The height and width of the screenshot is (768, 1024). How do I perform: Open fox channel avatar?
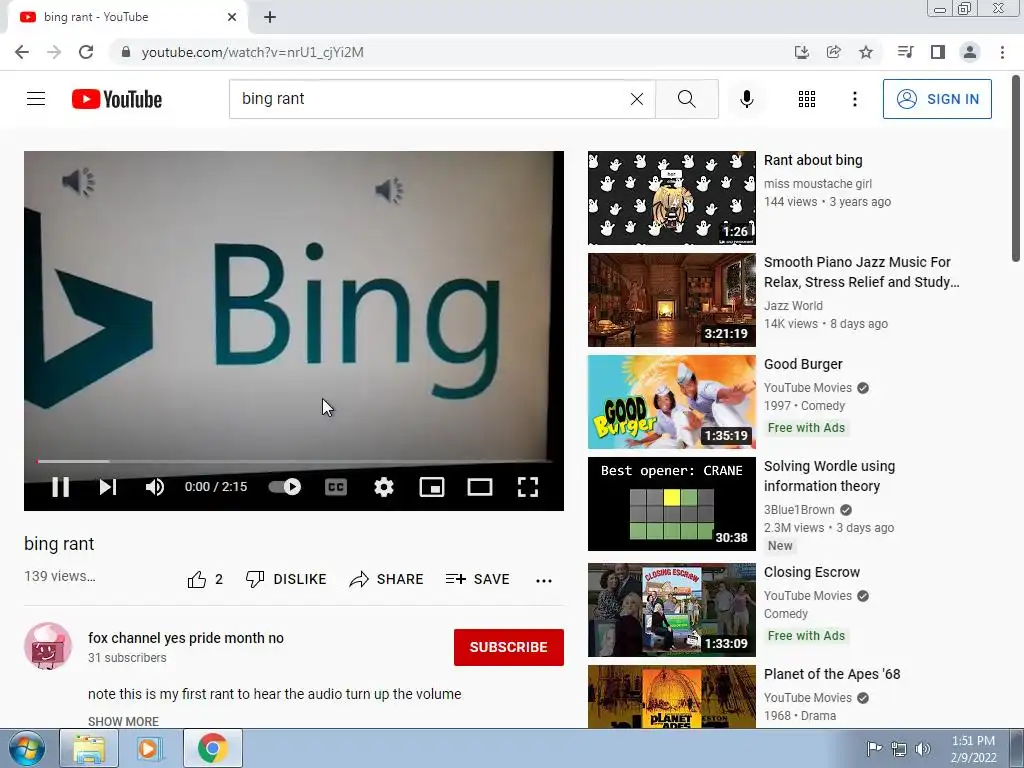(48, 646)
